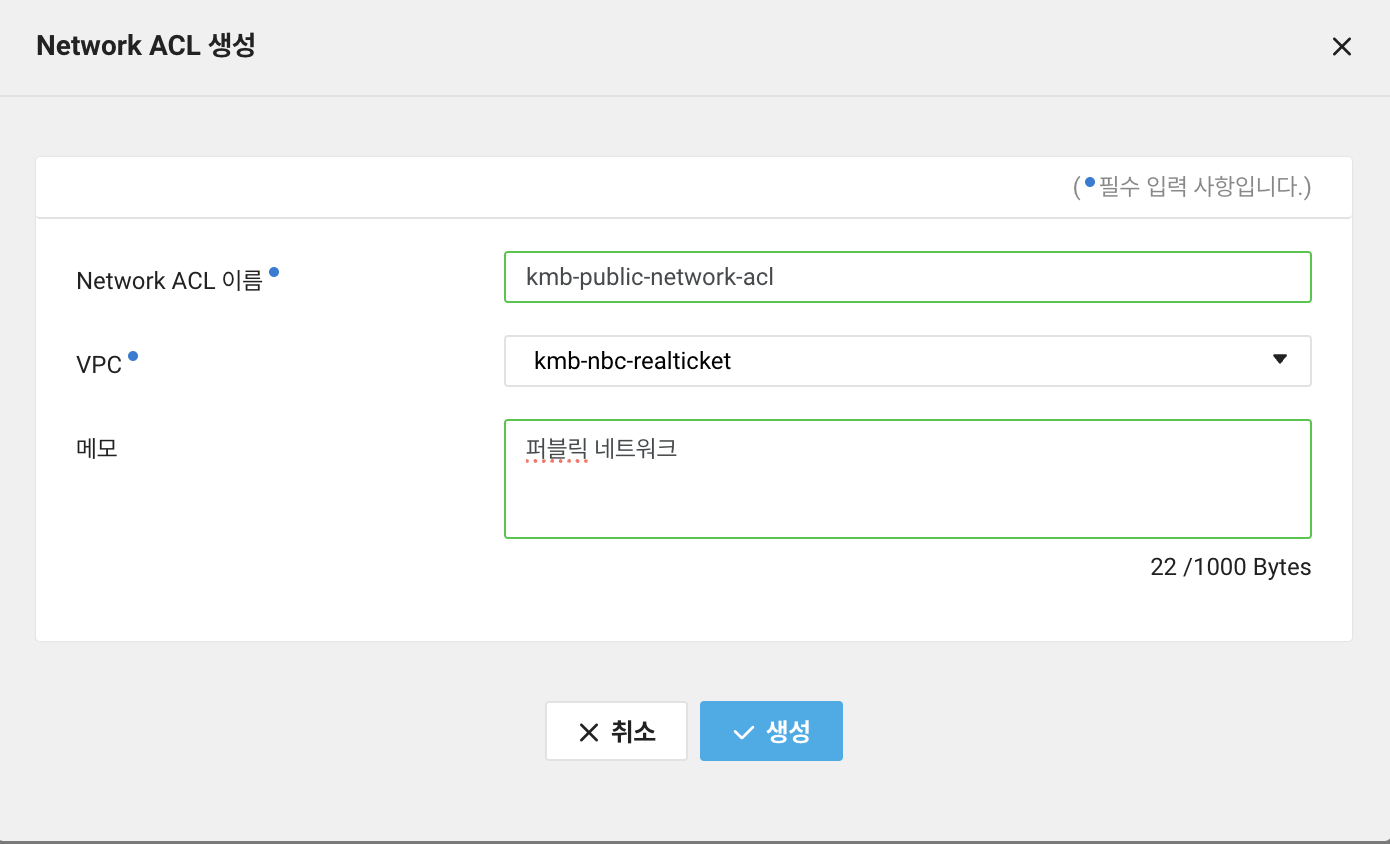
Task: Click the 메모 label
Action: [97, 448]
